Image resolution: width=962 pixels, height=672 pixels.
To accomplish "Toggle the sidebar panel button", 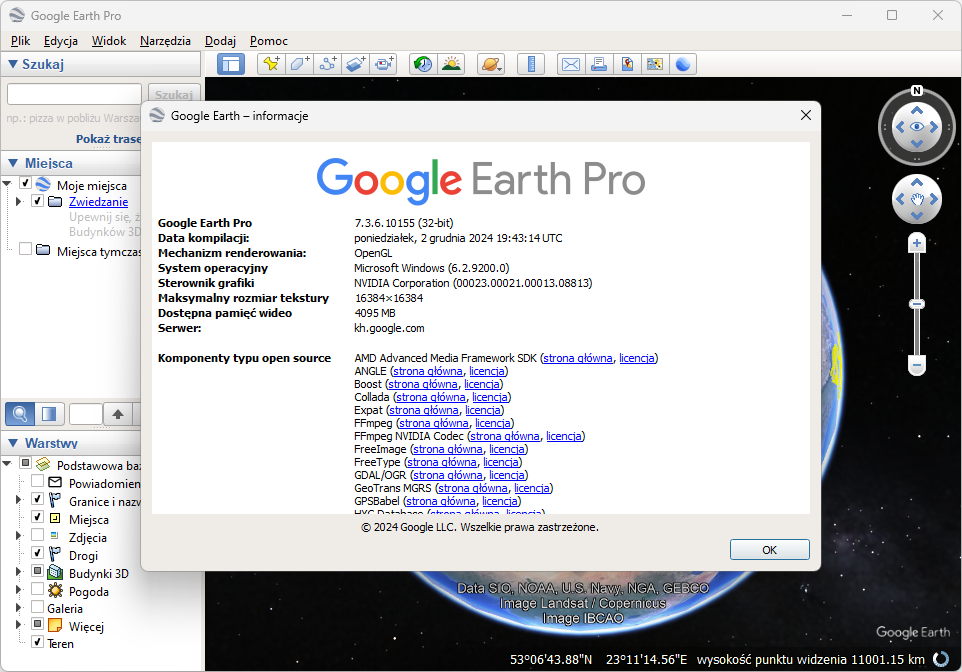I will click(x=231, y=64).
